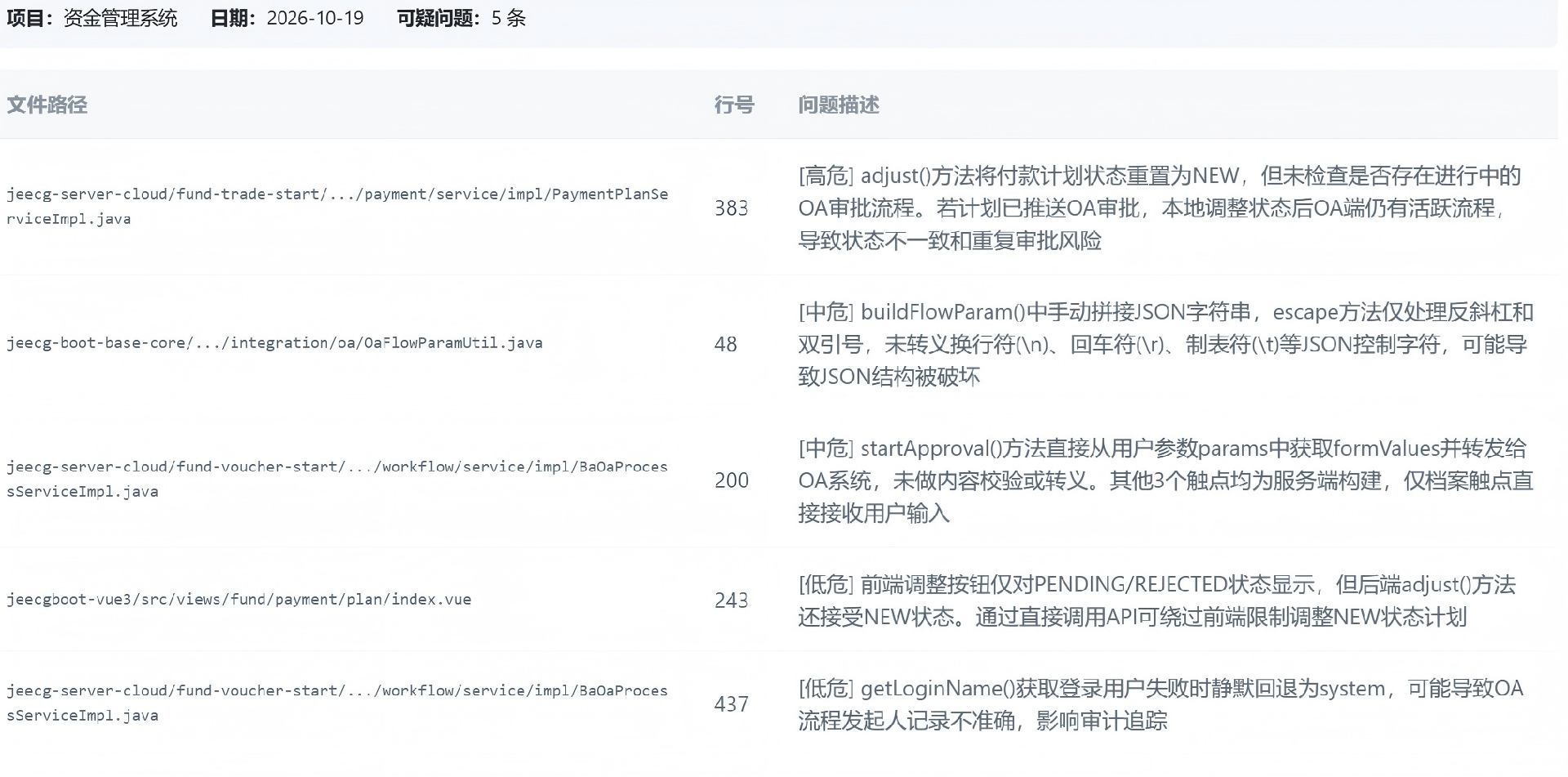This screenshot has height=777, width=1568.
Task: Click line number 383
Action: point(731,208)
